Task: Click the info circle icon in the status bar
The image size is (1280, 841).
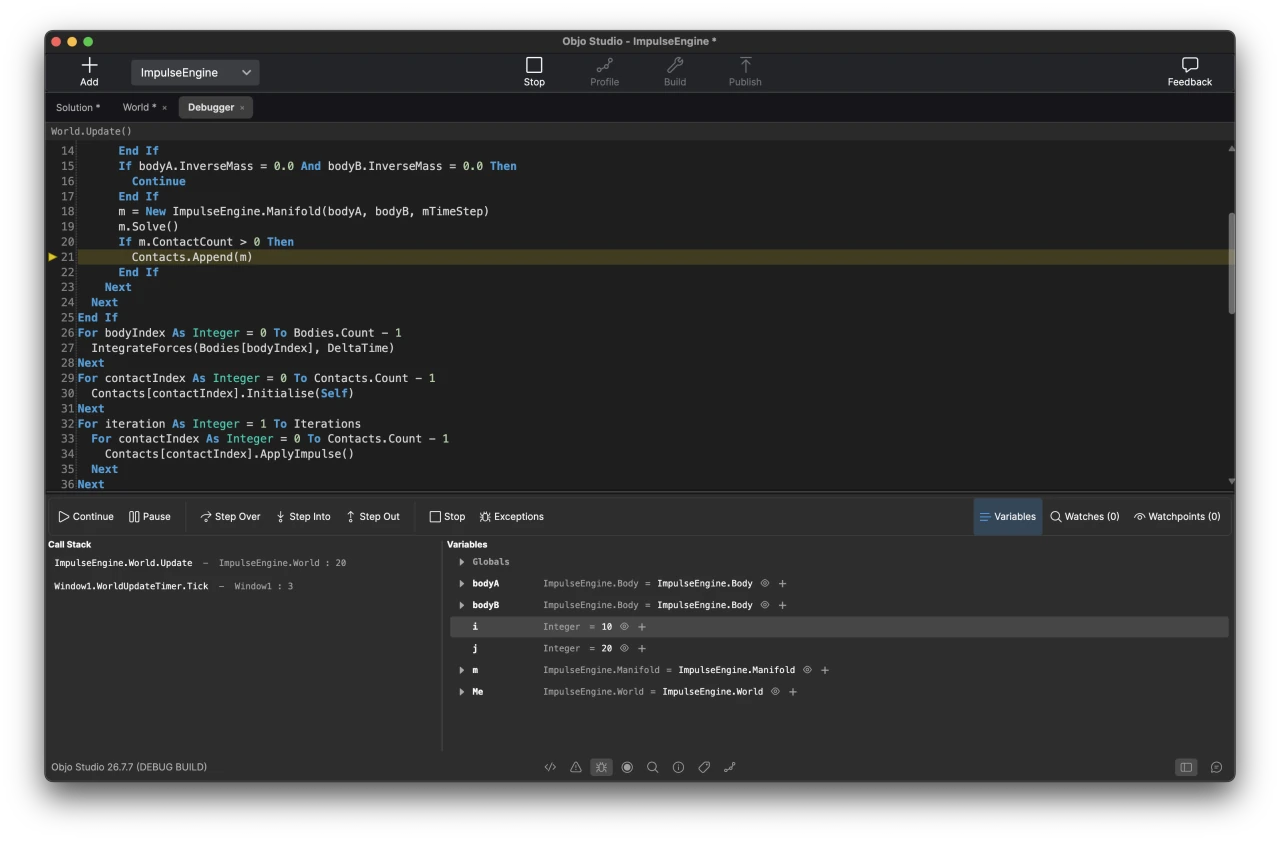Action: pyautogui.click(x=678, y=768)
